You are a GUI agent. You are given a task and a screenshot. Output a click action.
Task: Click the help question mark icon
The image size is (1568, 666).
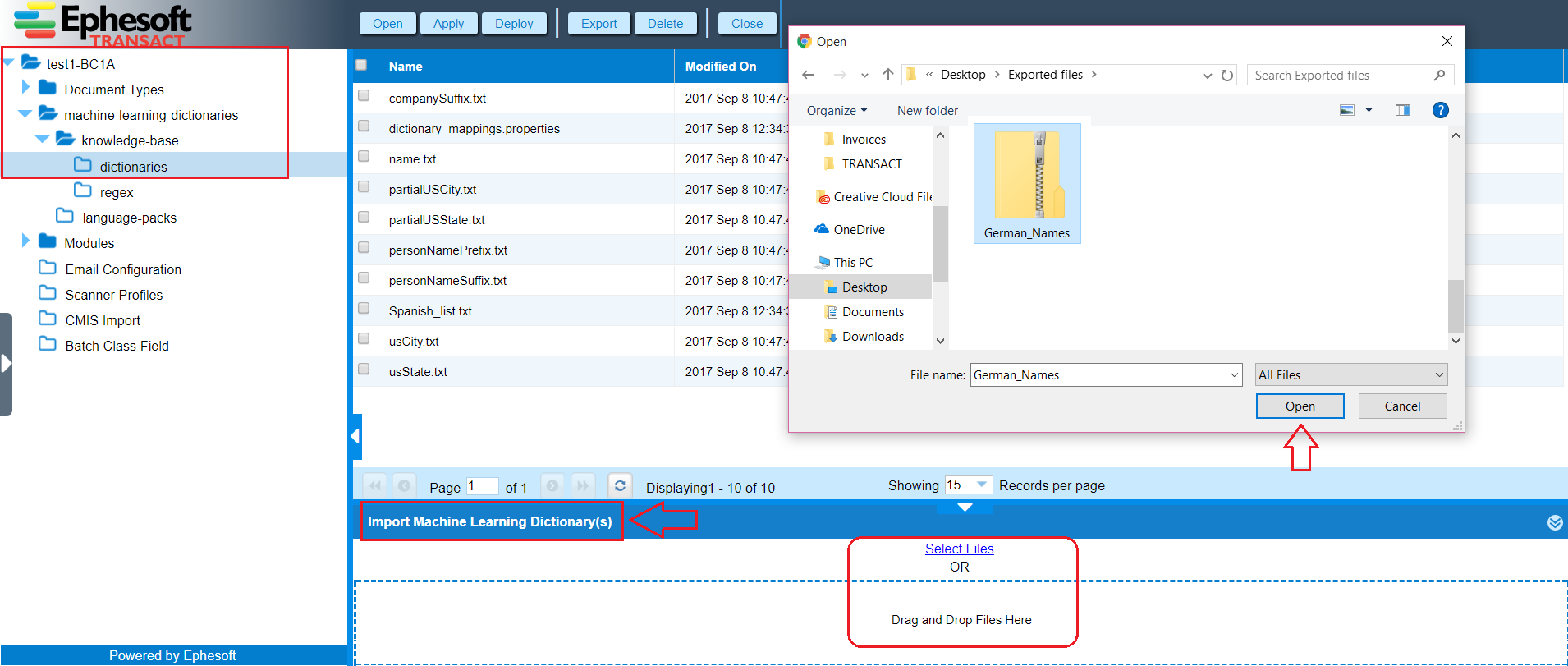pyautogui.click(x=1440, y=110)
